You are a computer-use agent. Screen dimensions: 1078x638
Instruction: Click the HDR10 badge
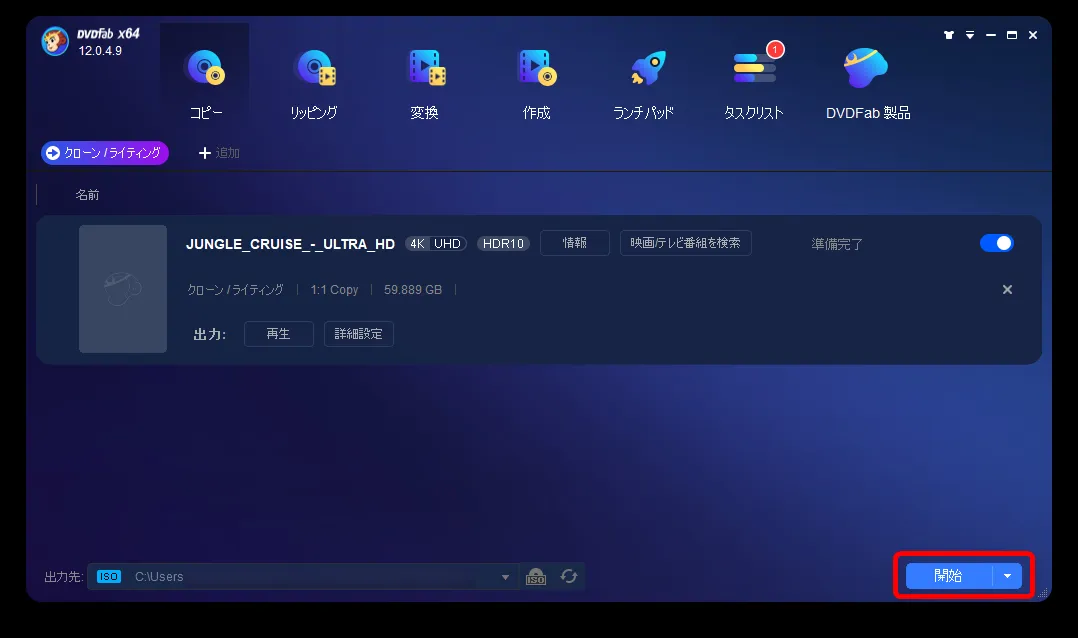503,243
